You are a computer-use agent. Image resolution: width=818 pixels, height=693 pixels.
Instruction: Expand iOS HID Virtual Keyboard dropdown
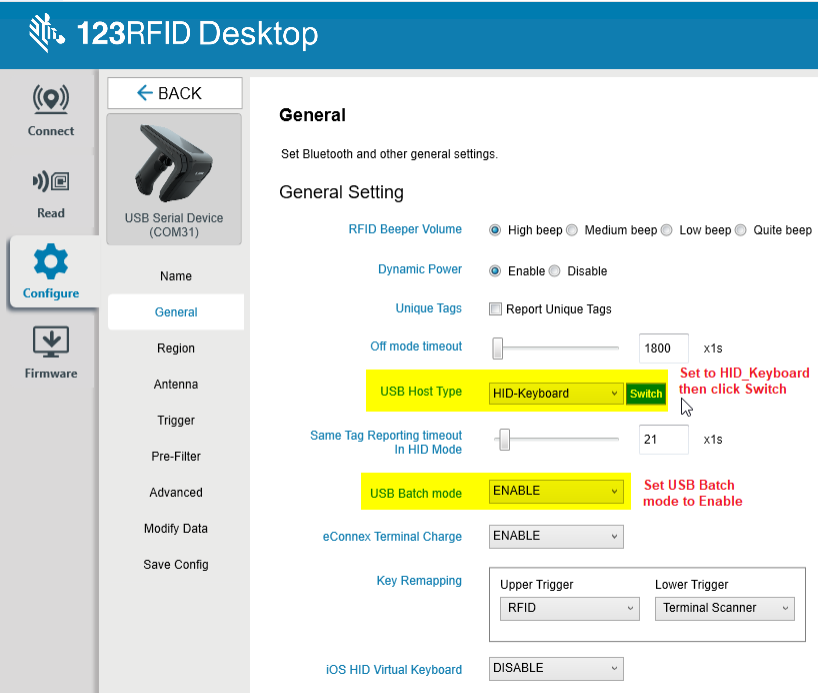[556, 668]
